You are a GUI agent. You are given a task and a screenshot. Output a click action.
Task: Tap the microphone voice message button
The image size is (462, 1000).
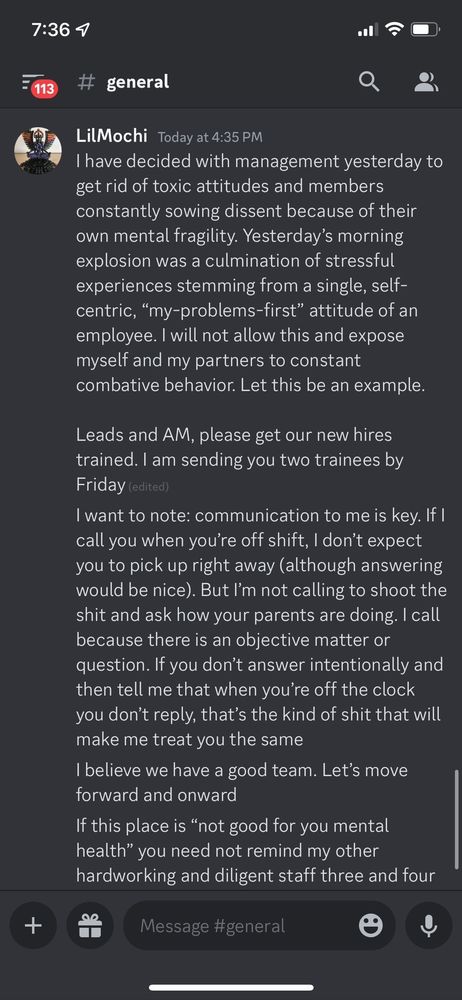[x=428, y=925]
